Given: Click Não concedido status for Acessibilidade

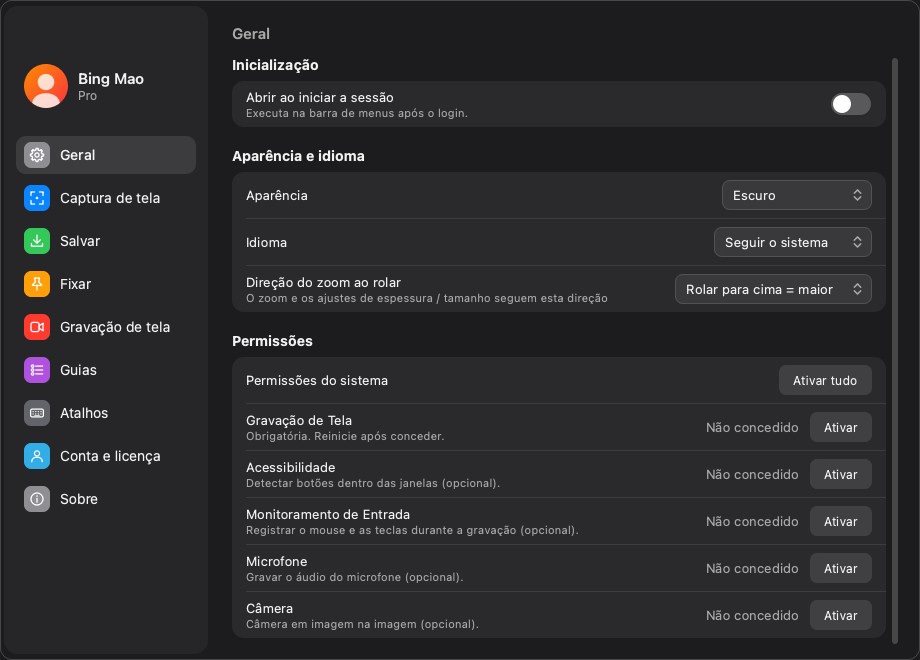Looking at the screenshot, I should (752, 475).
